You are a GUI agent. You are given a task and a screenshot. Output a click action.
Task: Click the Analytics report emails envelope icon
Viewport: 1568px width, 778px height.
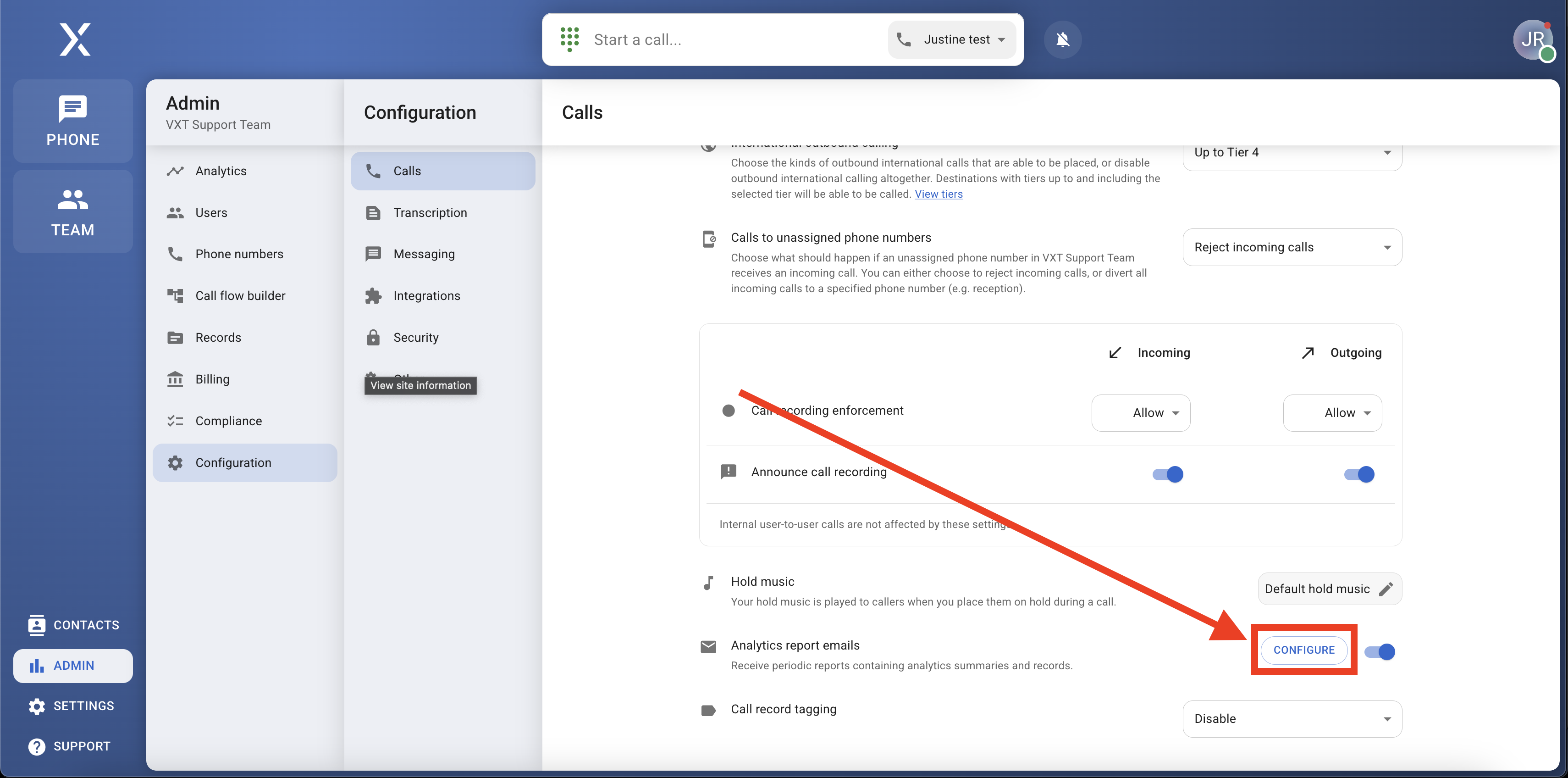708,647
